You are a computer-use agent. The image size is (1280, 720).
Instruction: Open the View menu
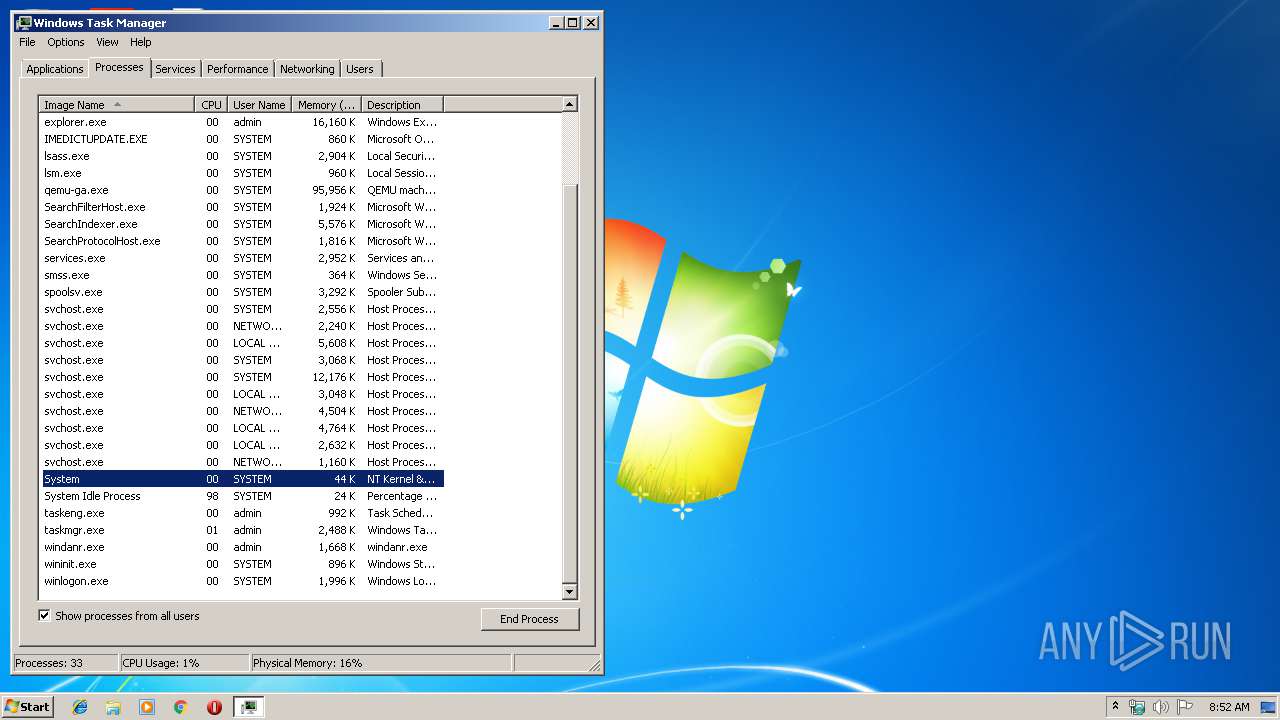[107, 42]
